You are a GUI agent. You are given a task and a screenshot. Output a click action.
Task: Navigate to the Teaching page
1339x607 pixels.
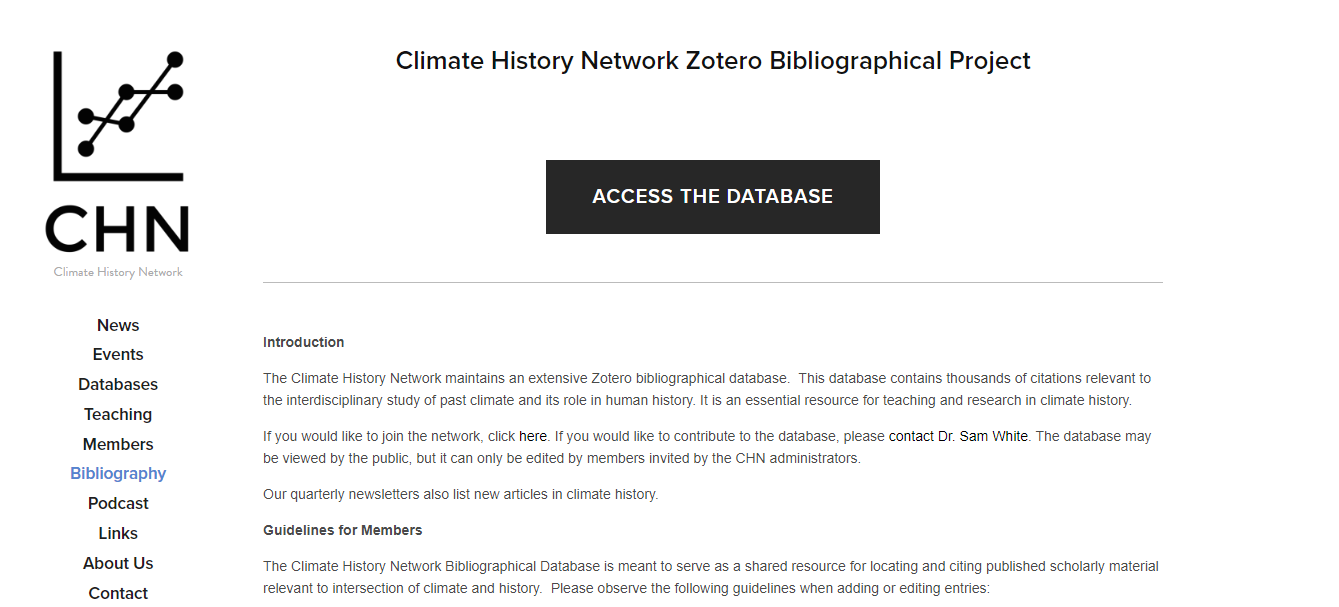118,414
